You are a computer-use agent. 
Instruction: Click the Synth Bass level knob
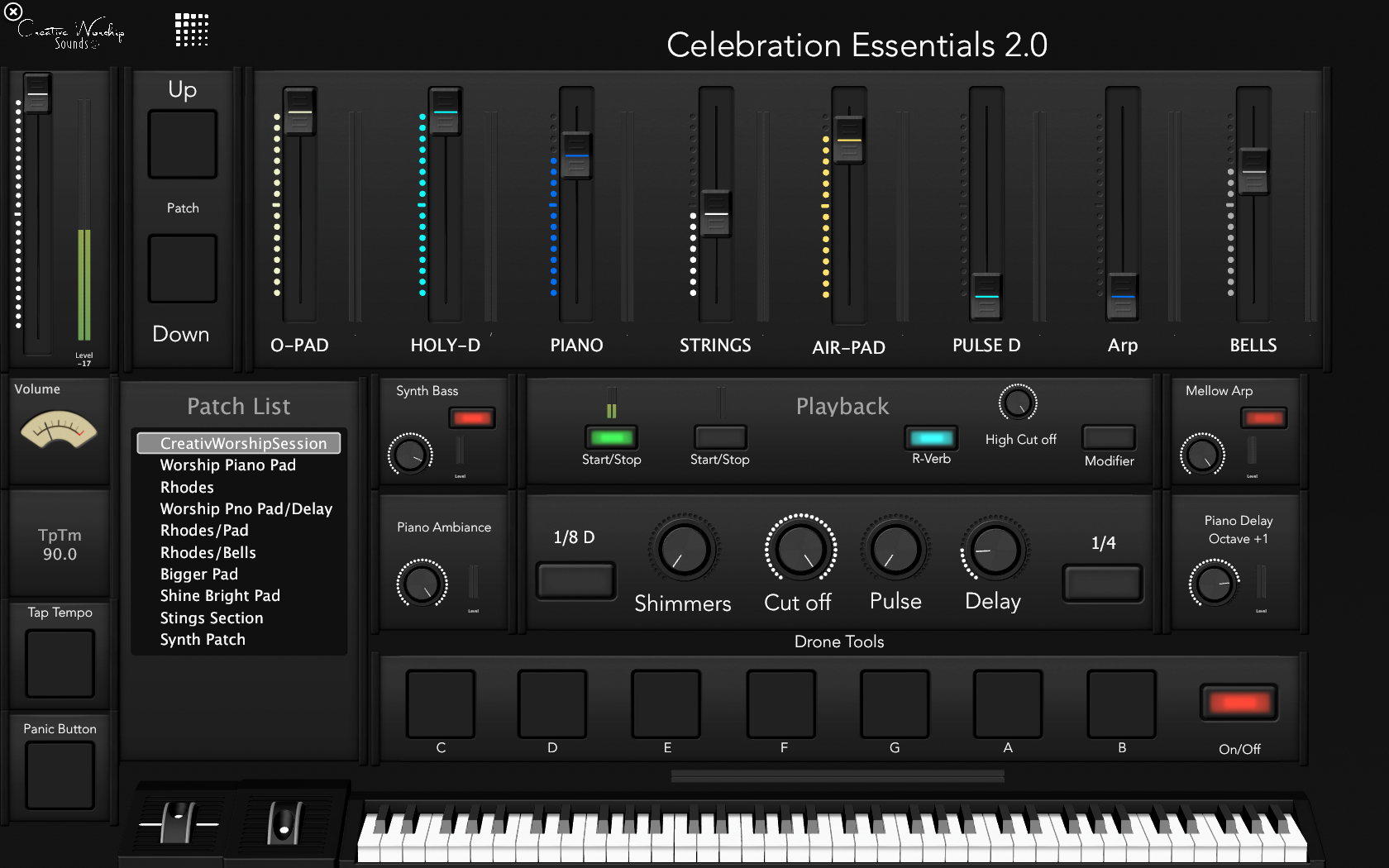[410, 455]
